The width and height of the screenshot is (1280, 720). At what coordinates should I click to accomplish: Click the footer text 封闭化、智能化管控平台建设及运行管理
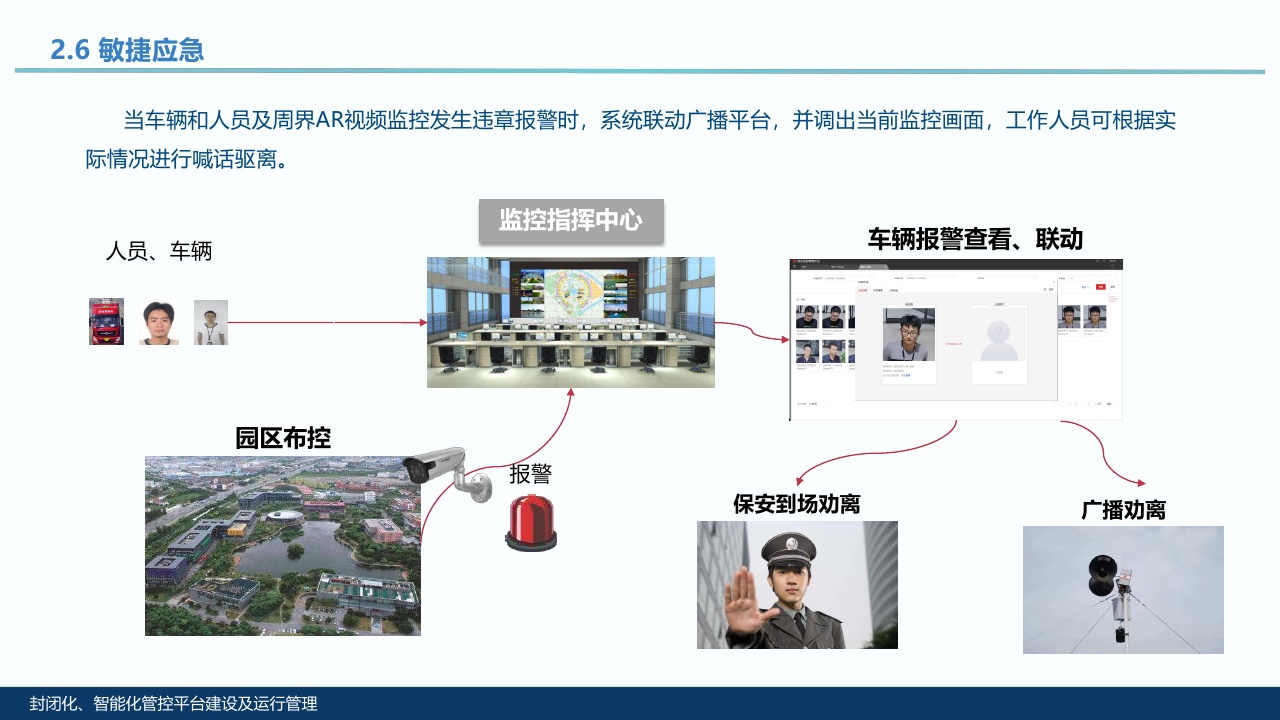[173, 704]
